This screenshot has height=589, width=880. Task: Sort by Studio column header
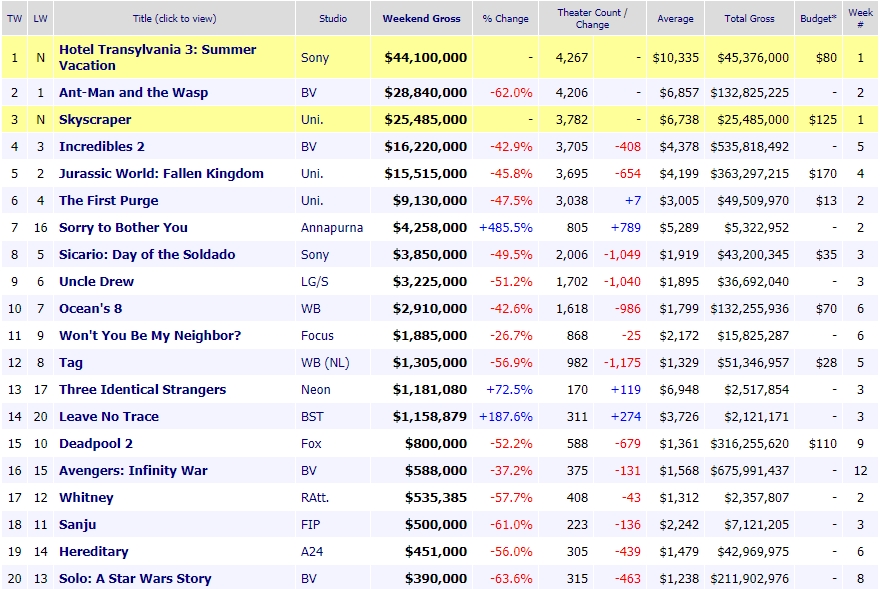(x=333, y=19)
